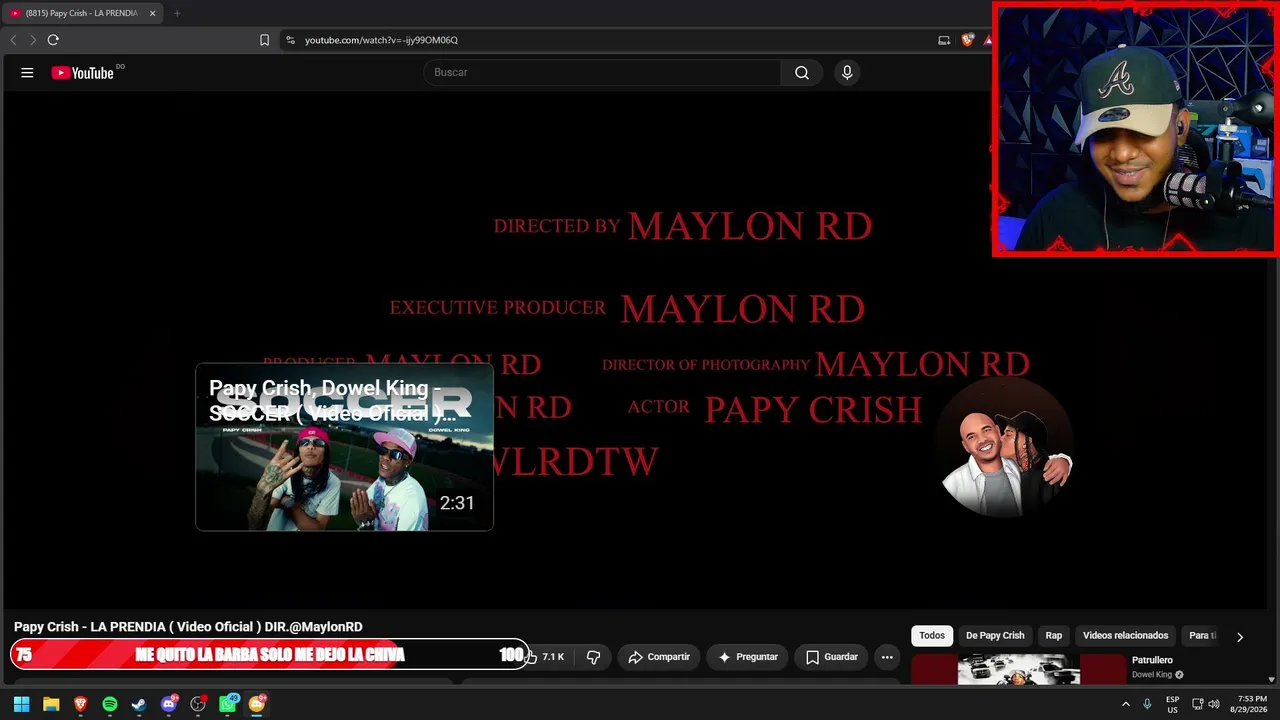Open the Patrullero recommended video thumbnail
This screenshot has width=1280, height=720.
pyautogui.click(x=1018, y=669)
